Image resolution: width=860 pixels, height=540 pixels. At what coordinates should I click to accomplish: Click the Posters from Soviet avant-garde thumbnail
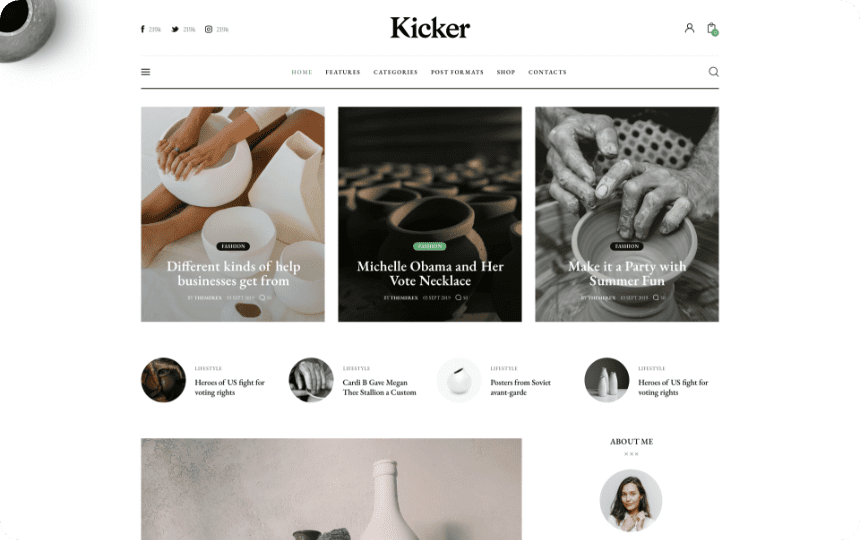[x=459, y=380]
